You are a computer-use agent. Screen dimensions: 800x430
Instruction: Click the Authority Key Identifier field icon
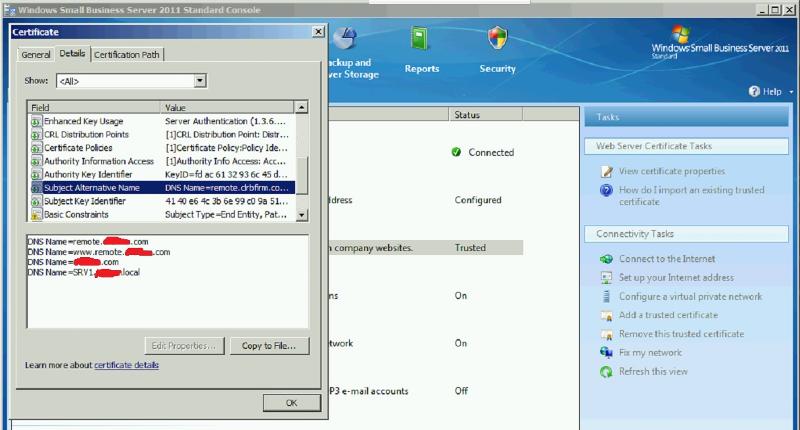click(x=36, y=174)
